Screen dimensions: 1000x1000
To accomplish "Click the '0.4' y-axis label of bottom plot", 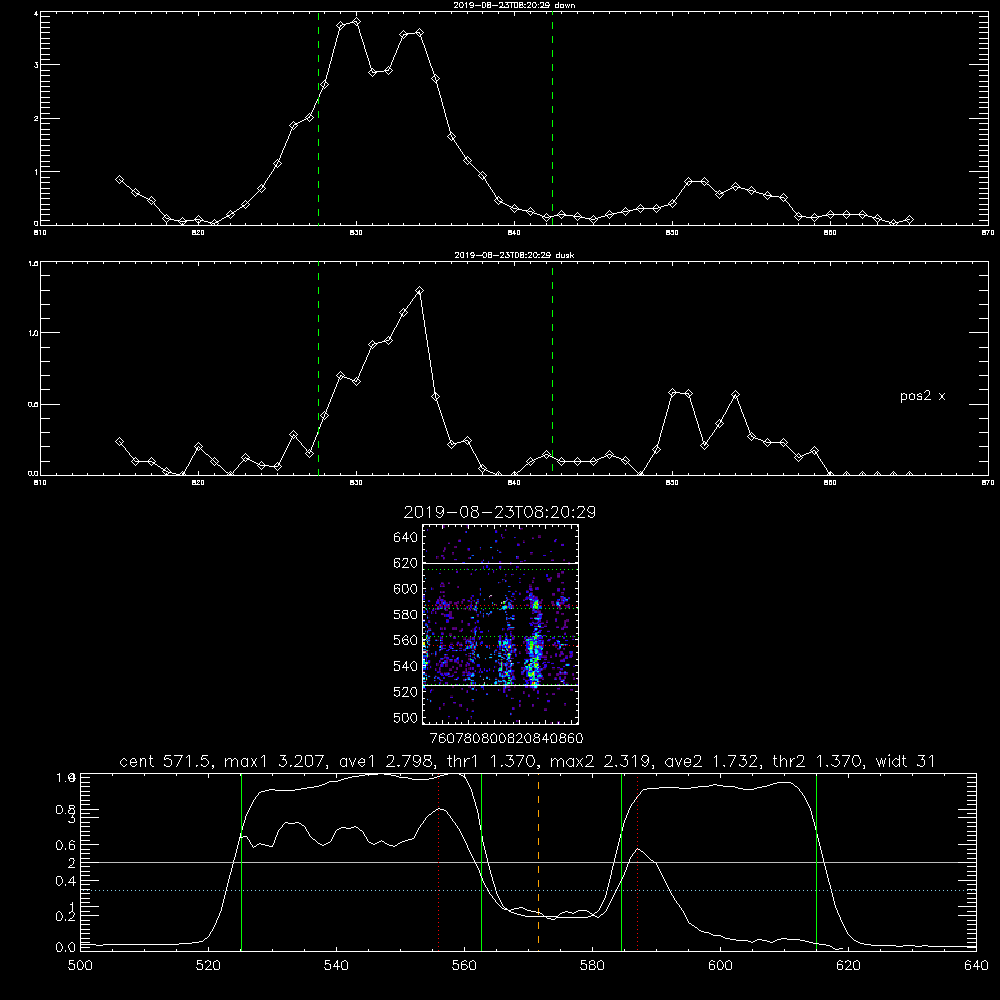I will pyautogui.click(x=65, y=881).
